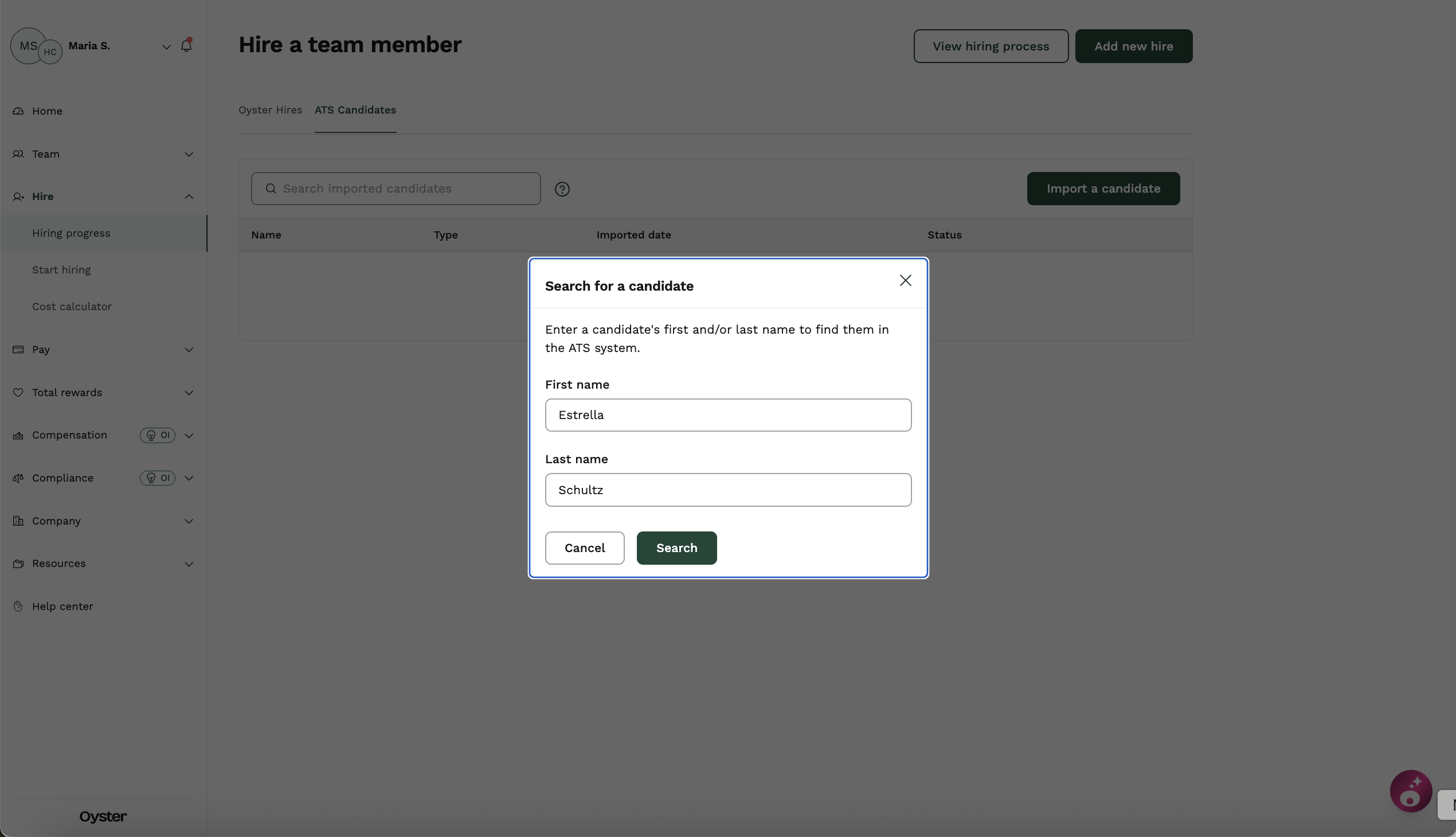This screenshot has height=837, width=1456.
Task: Expand the Company chevron
Action: [x=189, y=521]
